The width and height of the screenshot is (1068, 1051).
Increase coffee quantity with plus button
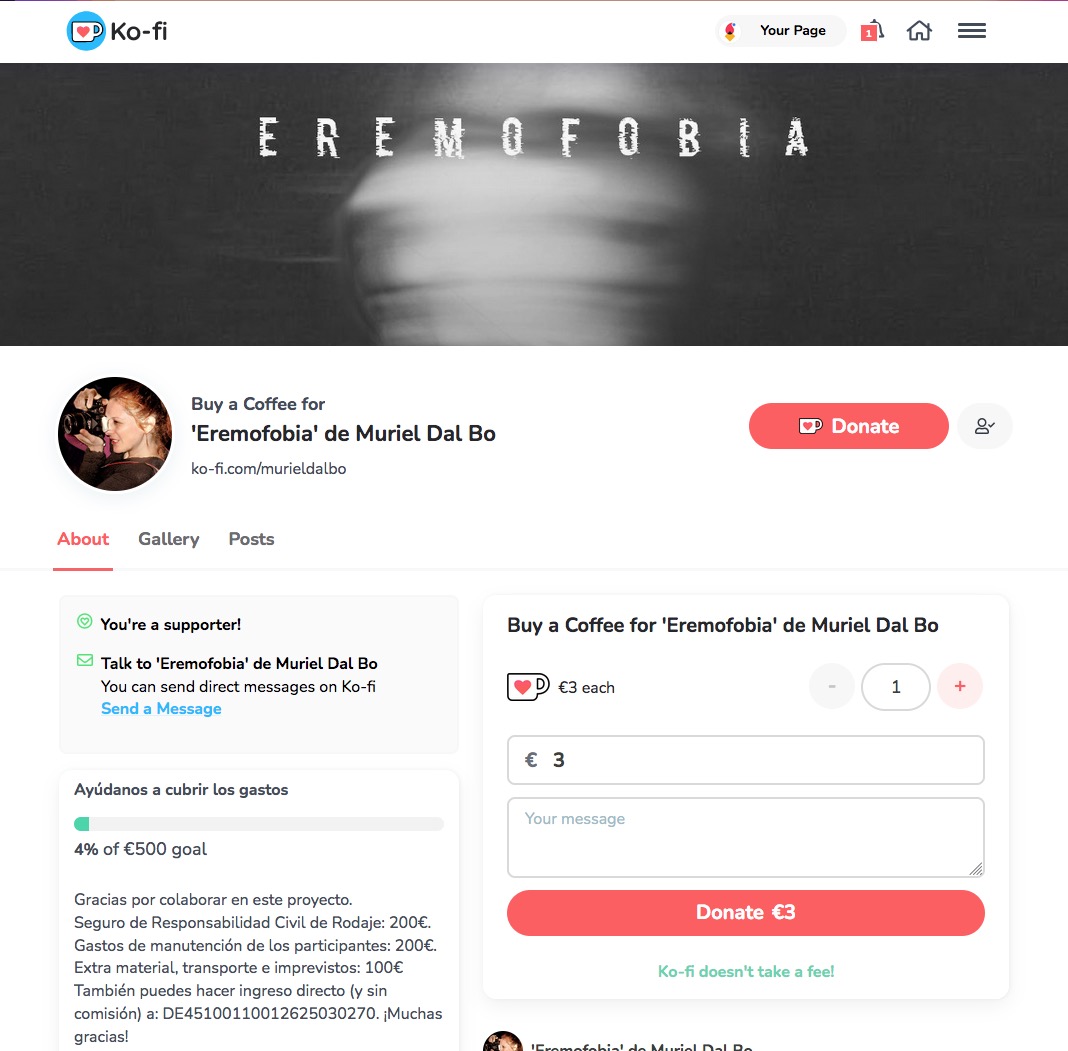(x=960, y=686)
